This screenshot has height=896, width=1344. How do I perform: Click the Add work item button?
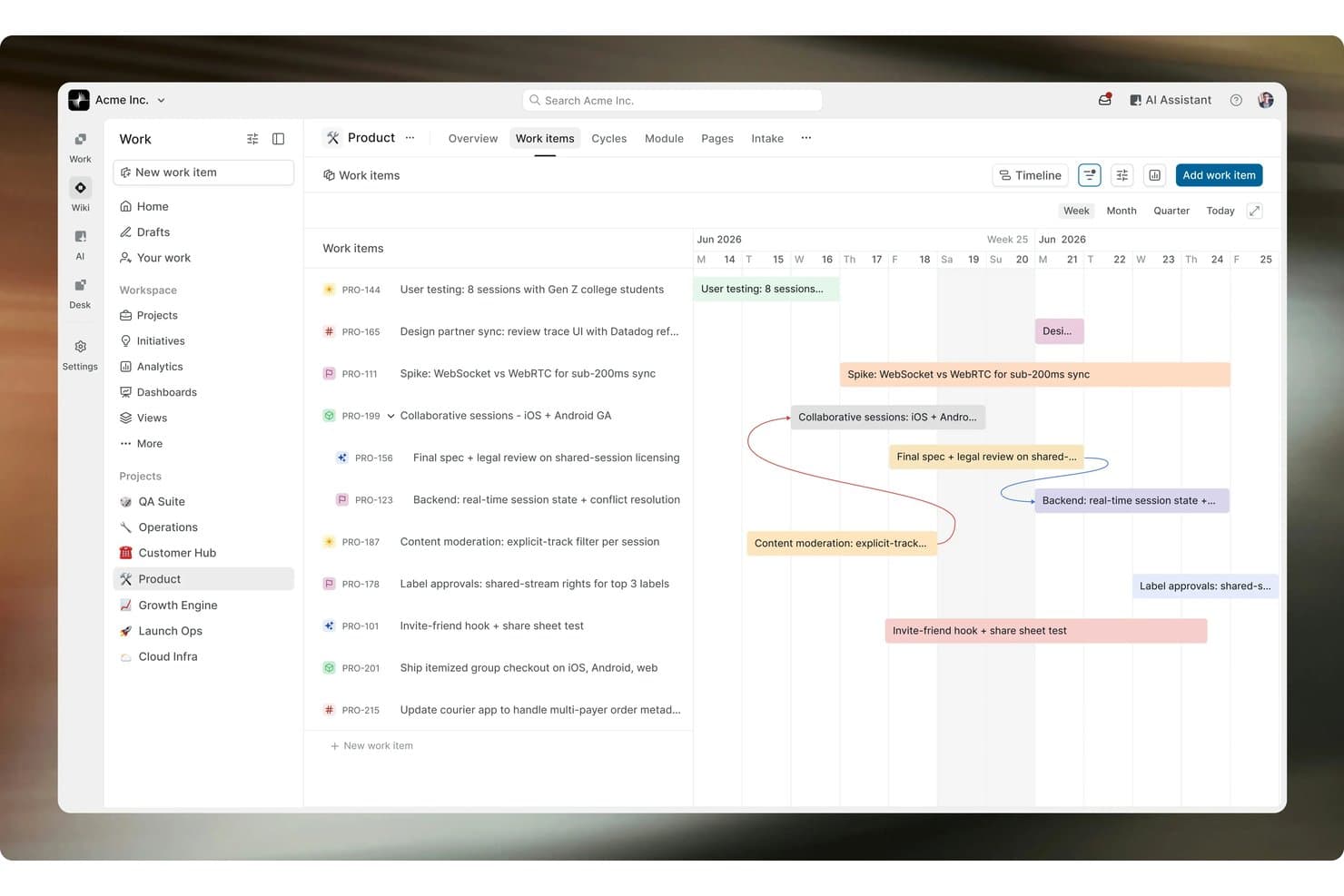(x=1219, y=175)
